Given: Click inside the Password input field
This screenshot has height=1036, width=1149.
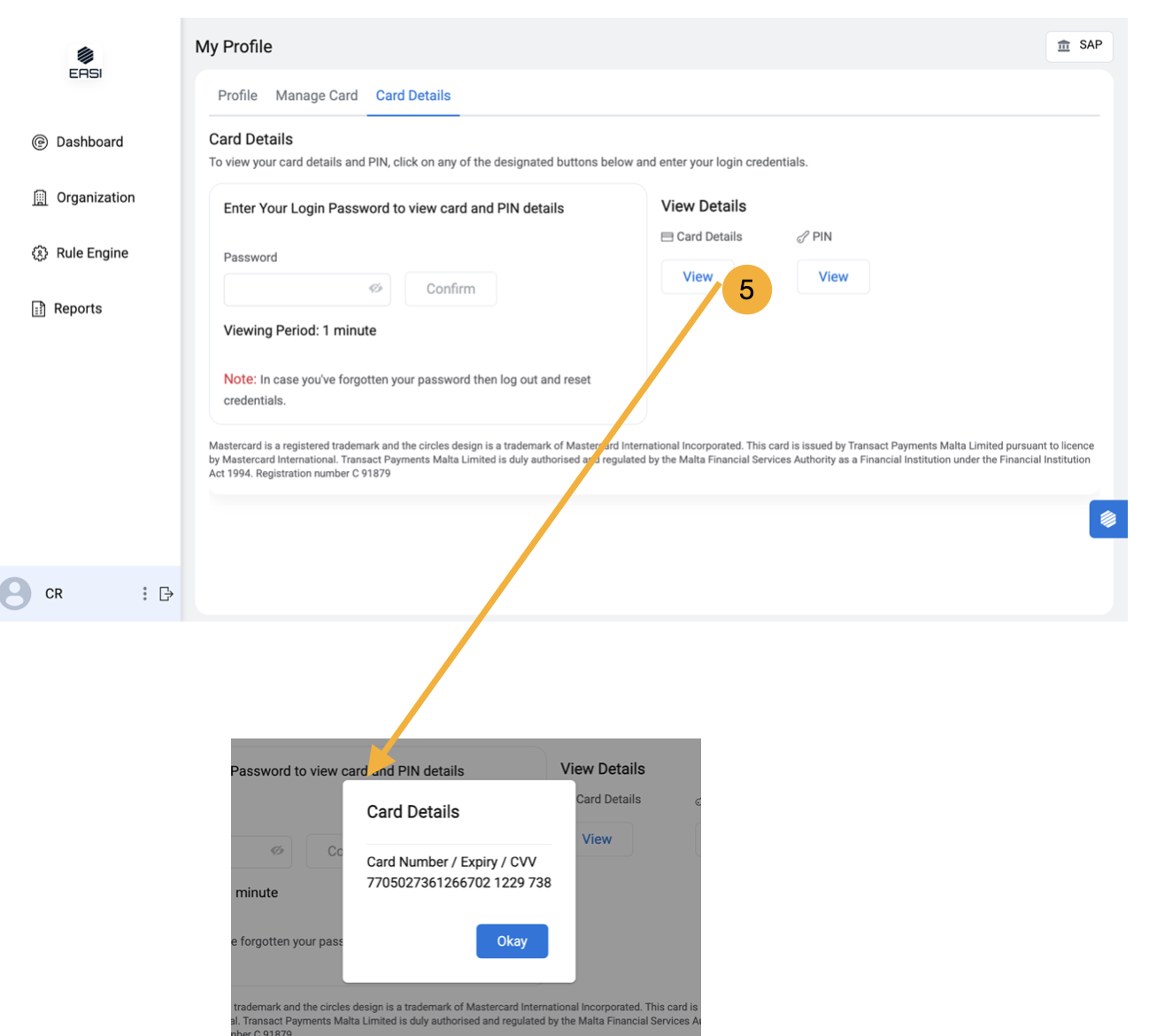Looking at the screenshot, I should pos(294,289).
